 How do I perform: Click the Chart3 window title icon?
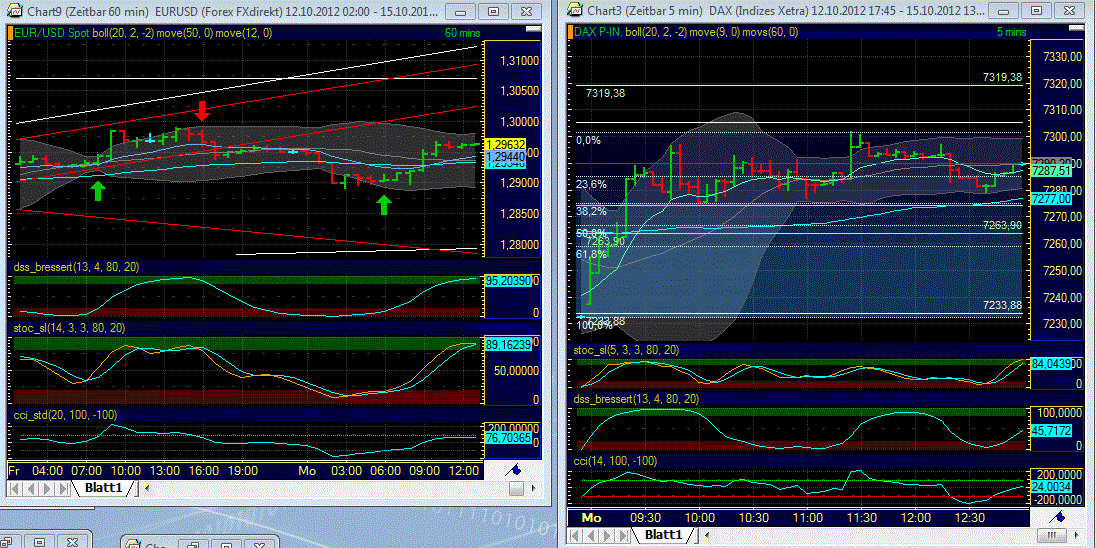(x=575, y=10)
